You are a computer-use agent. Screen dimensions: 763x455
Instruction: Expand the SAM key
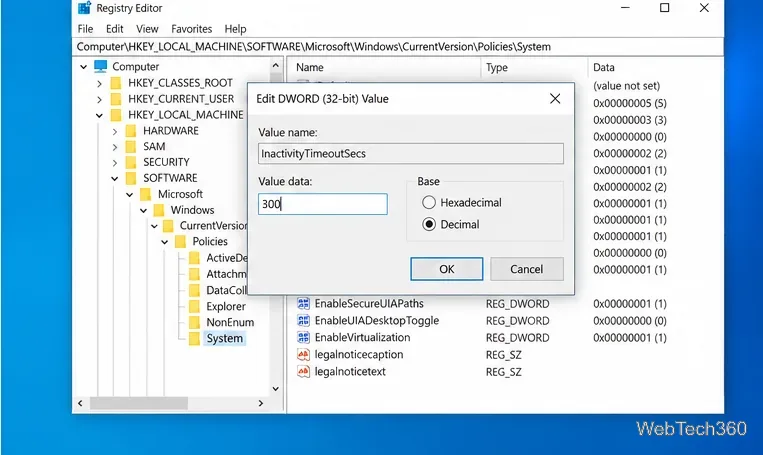tap(115, 147)
